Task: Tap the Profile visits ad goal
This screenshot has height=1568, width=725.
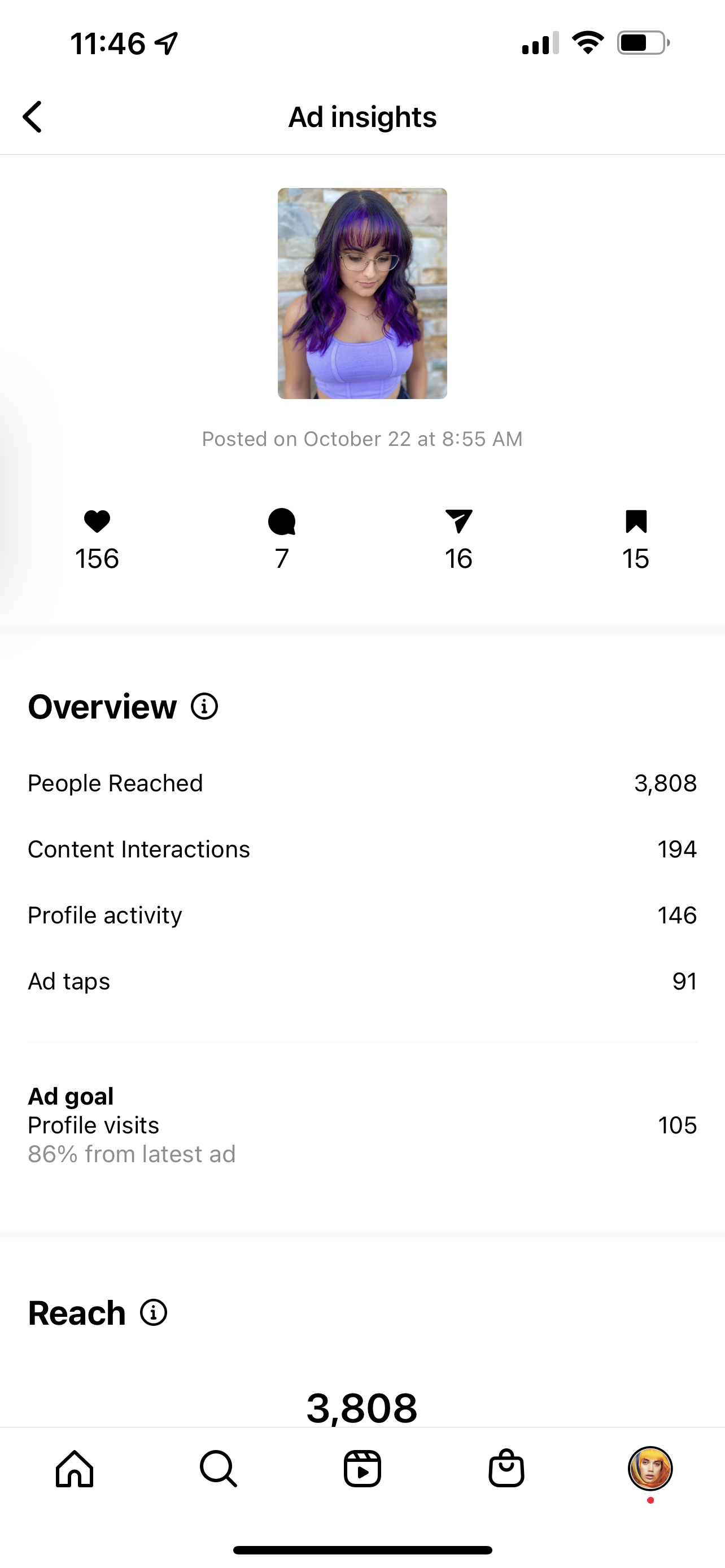Action: [362, 1125]
